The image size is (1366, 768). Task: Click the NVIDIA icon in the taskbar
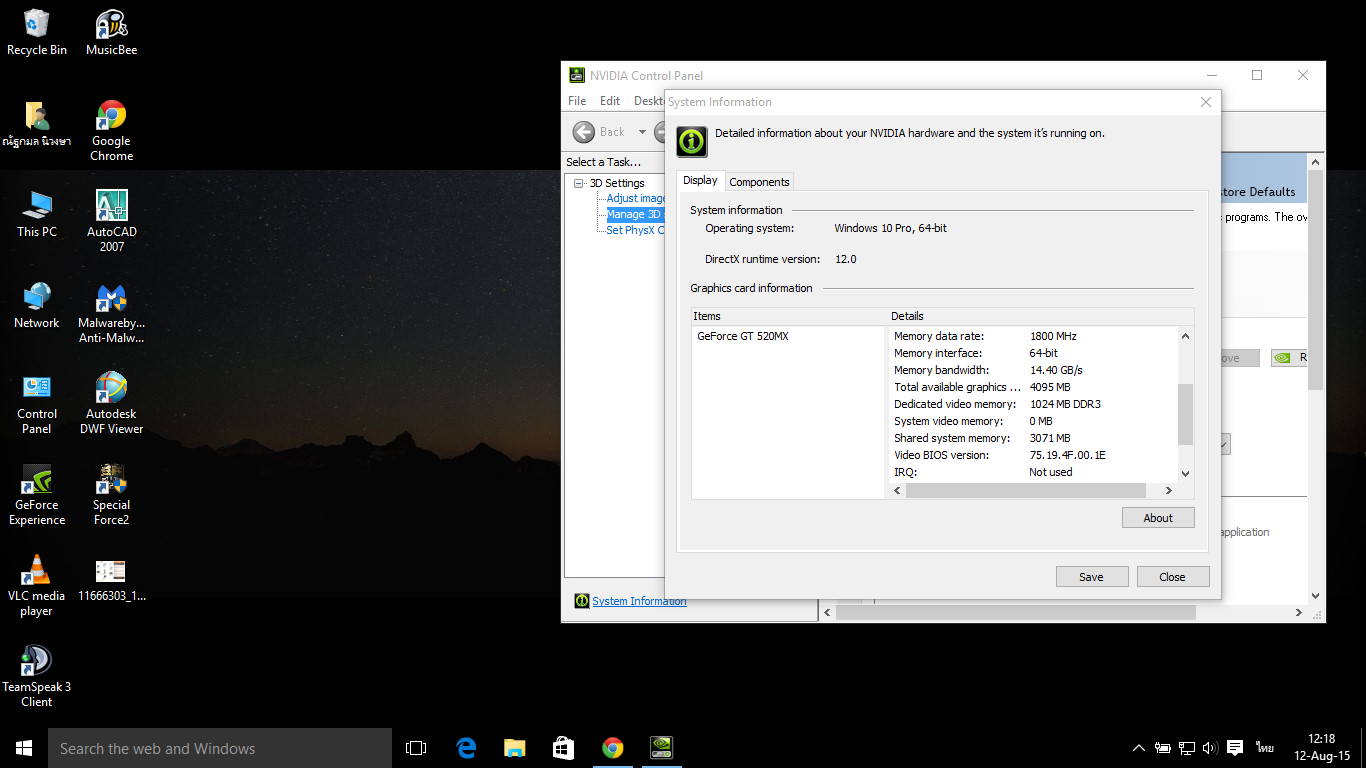(x=661, y=748)
